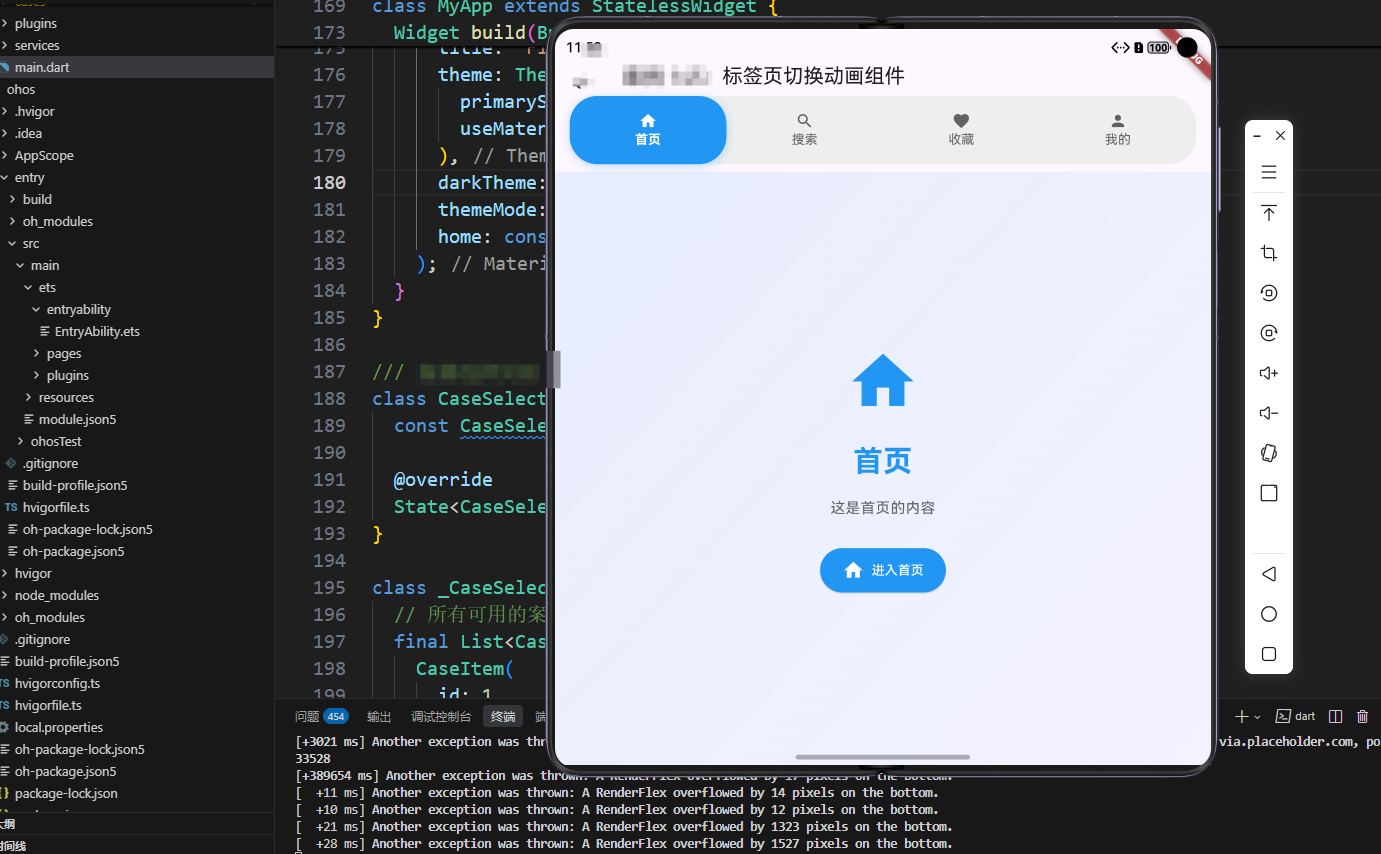Viewport: 1381px width, 854px height.
Task: Decrease device volume with volume- icon
Action: coord(1269,412)
